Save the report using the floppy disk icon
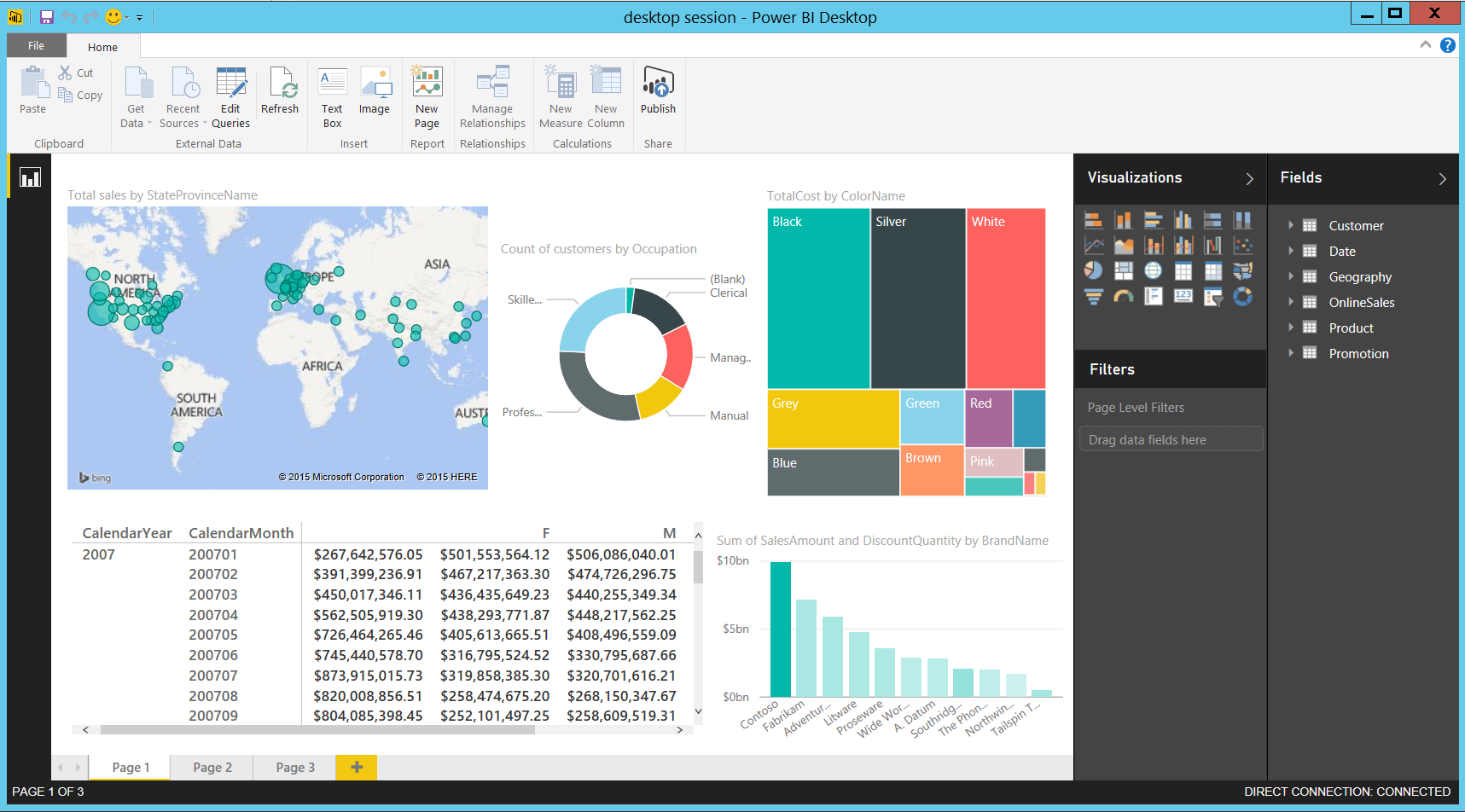The image size is (1465, 812). coord(47,17)
